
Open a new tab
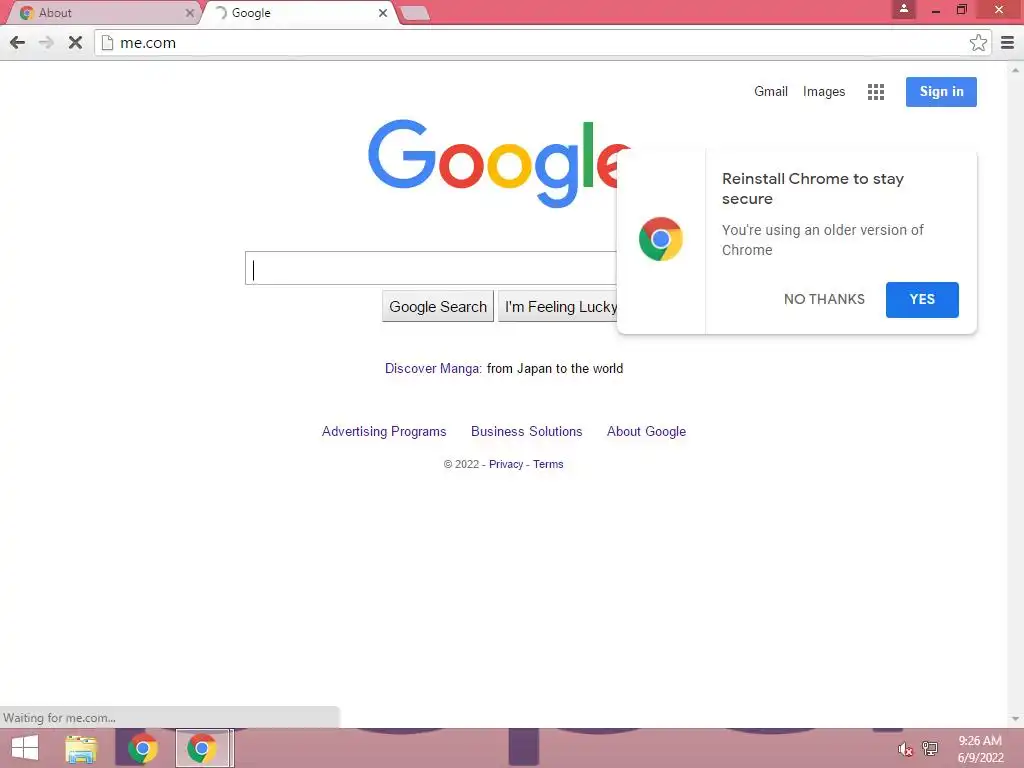click(x=413, y=13)
